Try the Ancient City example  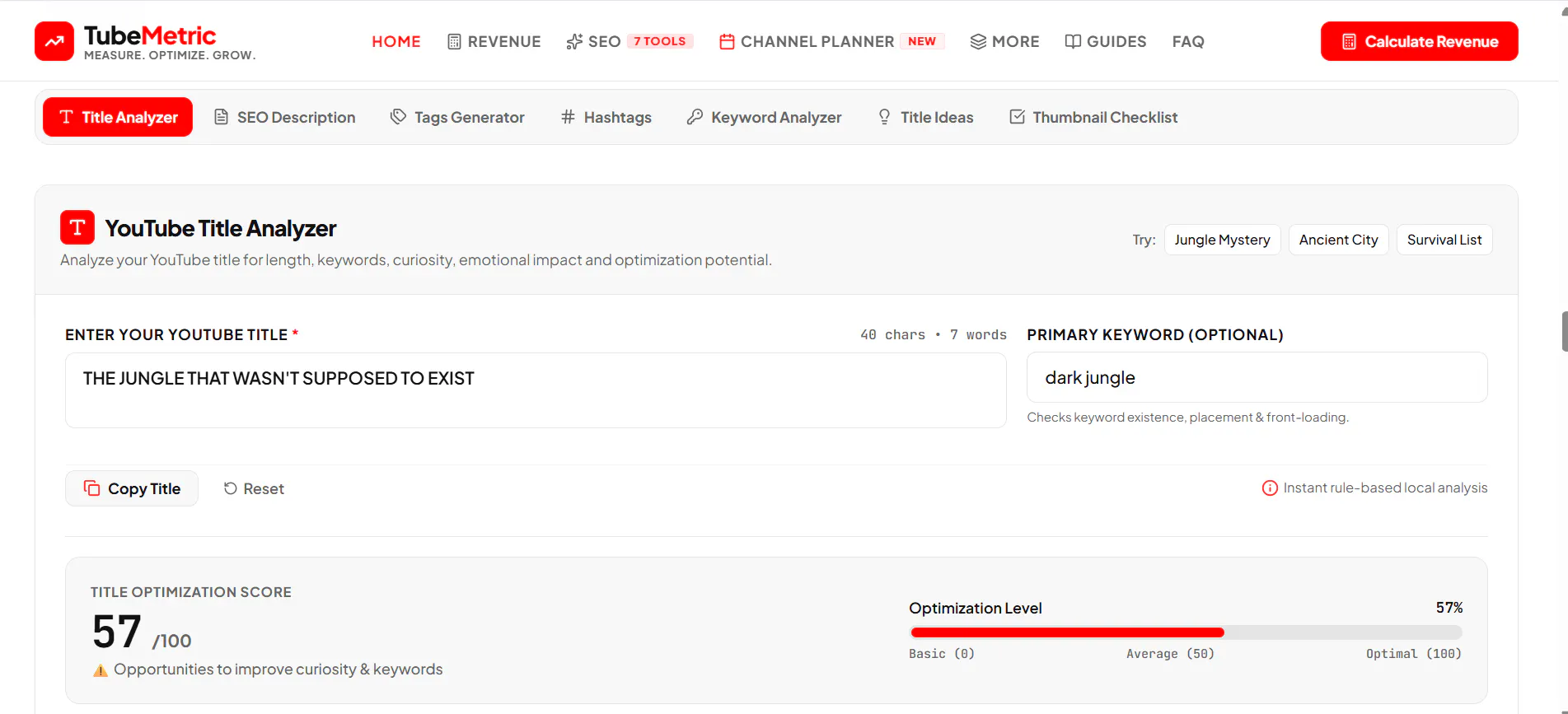pos(1338,240)
